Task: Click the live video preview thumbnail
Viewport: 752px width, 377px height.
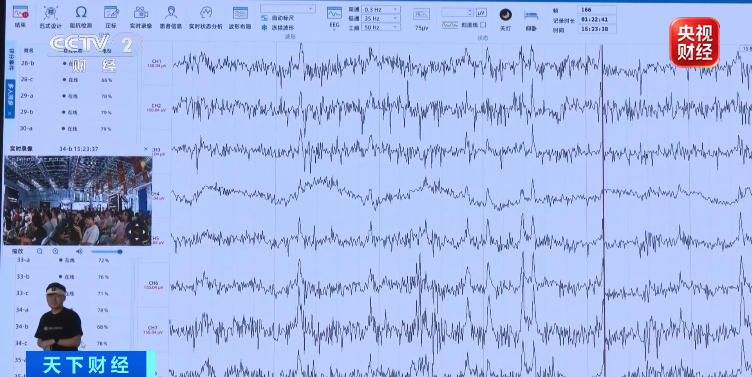Action: click(78, 200)
